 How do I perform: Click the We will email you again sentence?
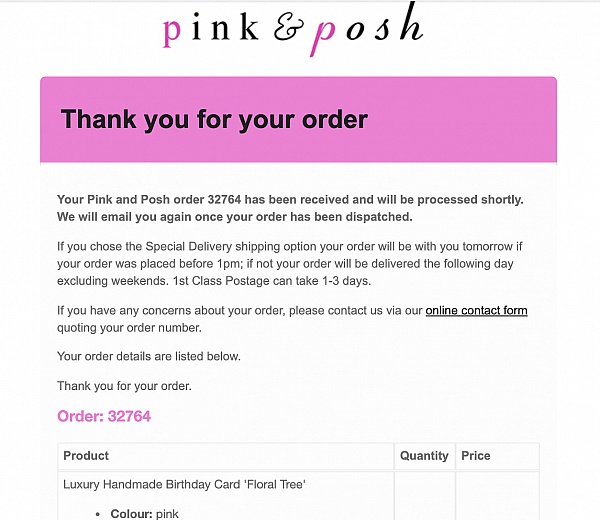coord(235,217)
